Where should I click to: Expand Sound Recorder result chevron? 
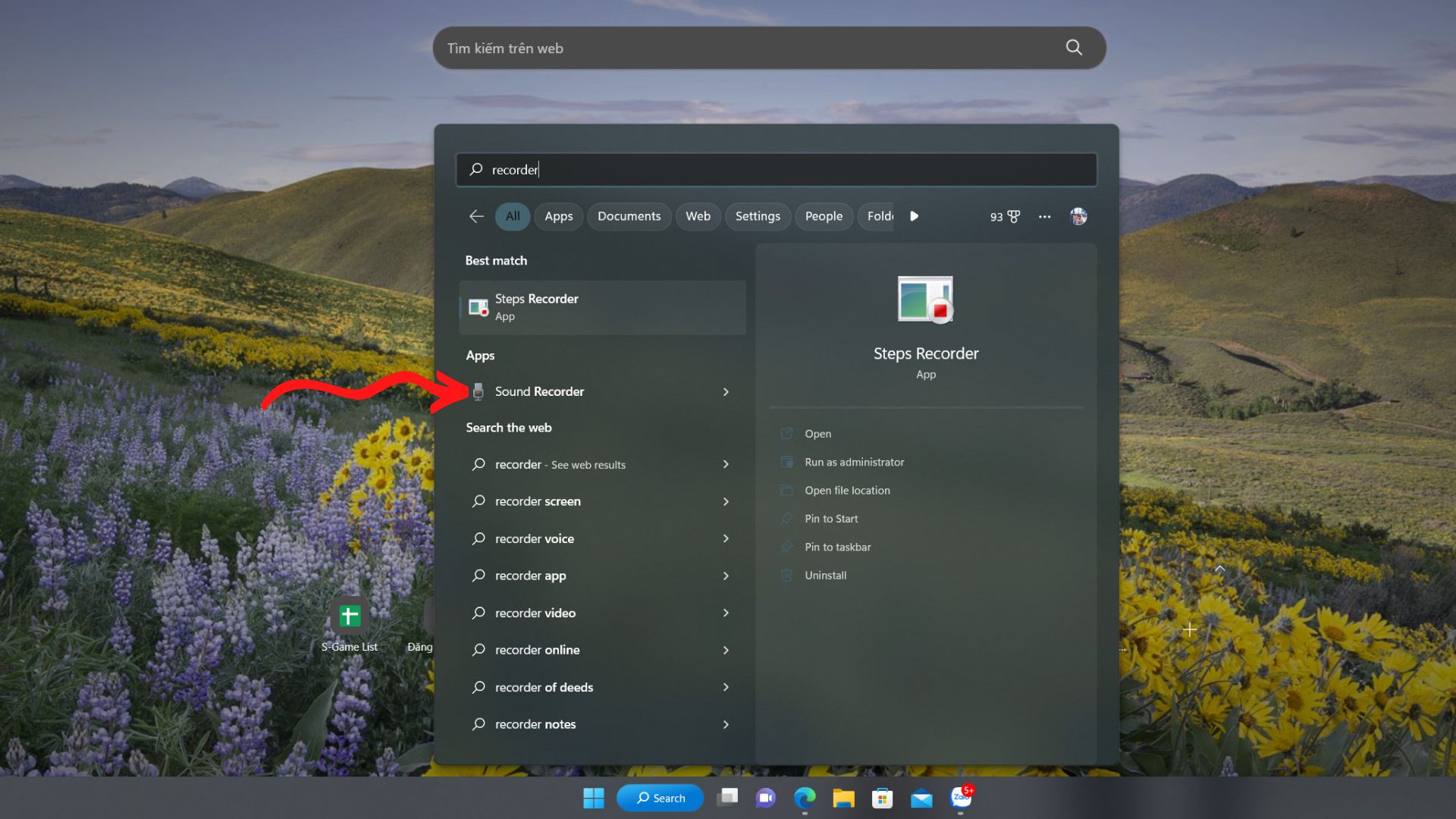click(x=726, y=392)
